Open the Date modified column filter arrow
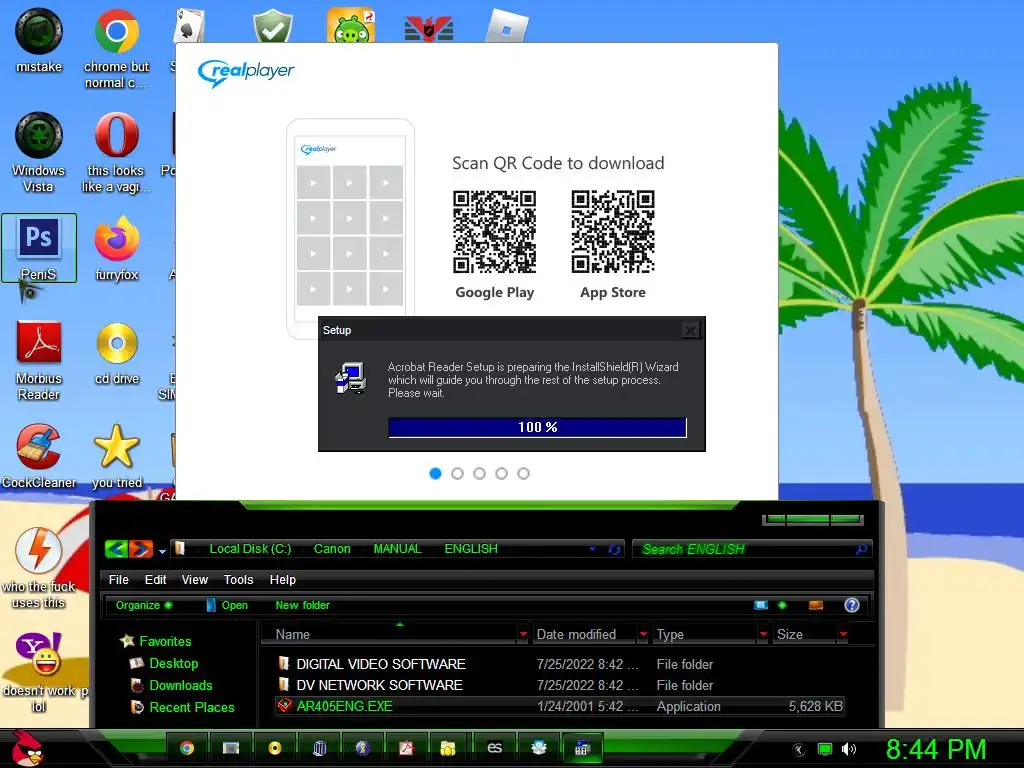Image resolution: width=1024 pixels, height=768 pixels. pos(643,634)
